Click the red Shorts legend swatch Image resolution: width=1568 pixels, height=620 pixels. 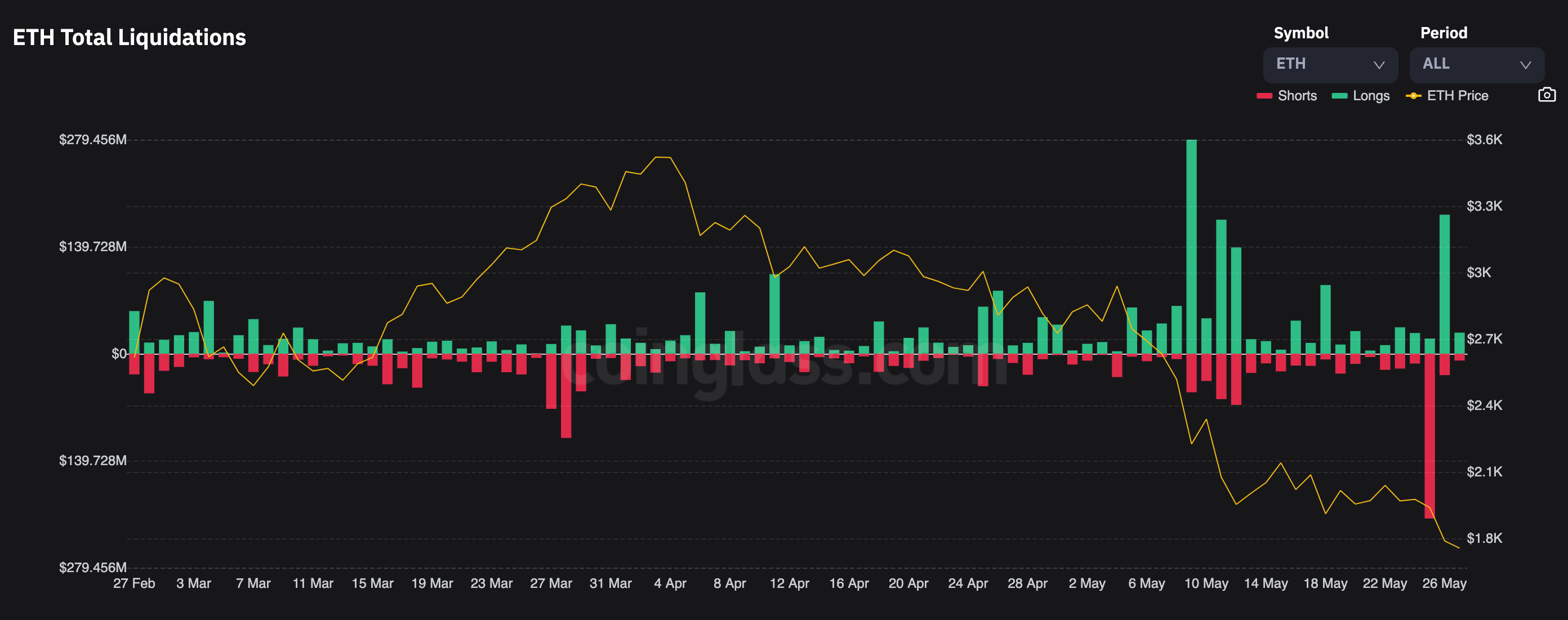1264,96
